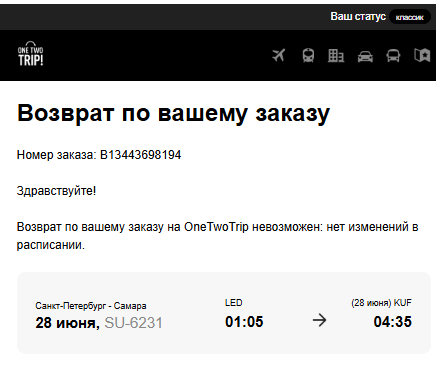Click the 'Санкт-Петербург - Самара' route
This screenshot has width=436, height=369.
pos(91,306)
